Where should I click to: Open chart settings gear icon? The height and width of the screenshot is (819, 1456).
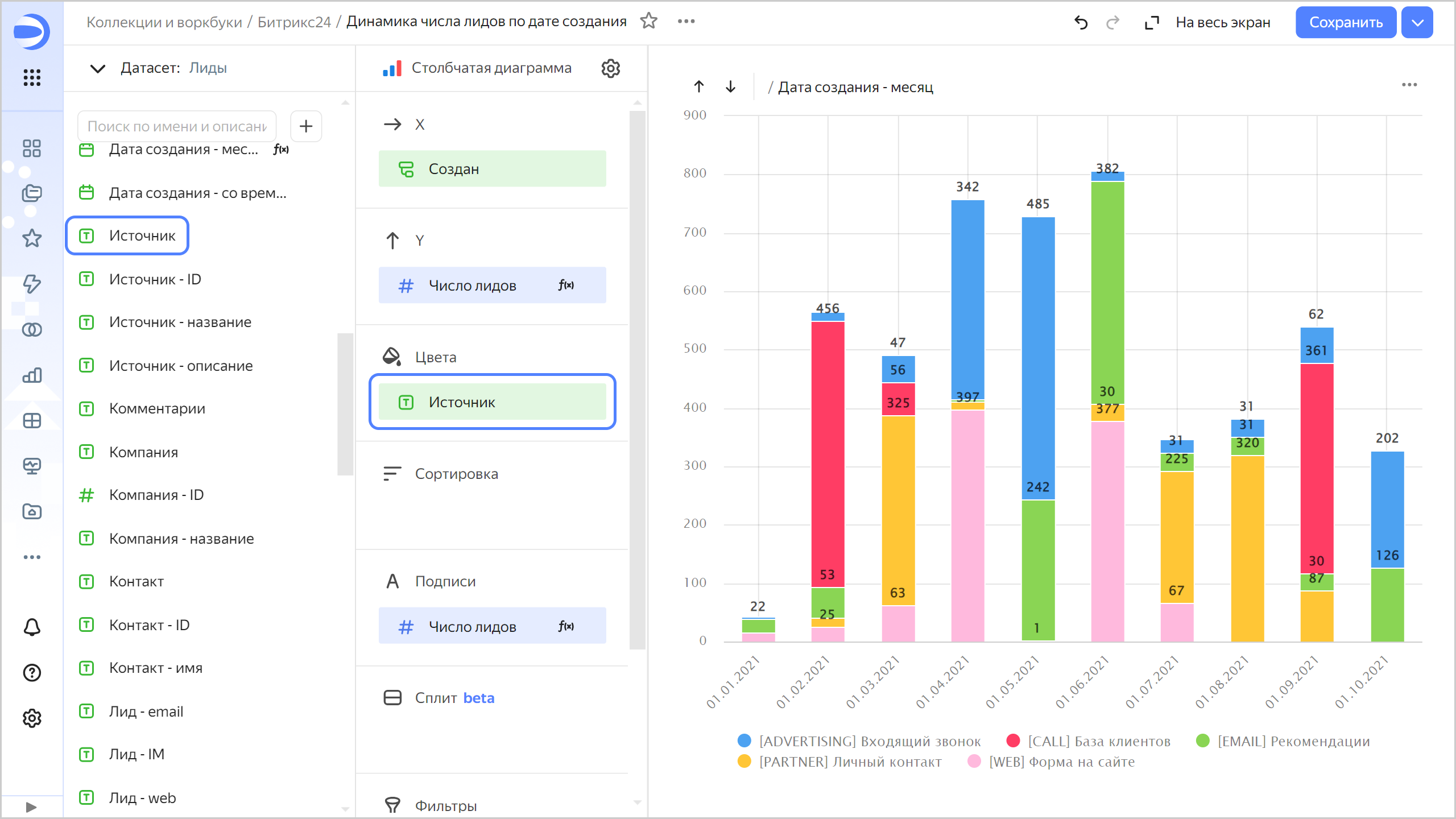(x=610, y=68)
